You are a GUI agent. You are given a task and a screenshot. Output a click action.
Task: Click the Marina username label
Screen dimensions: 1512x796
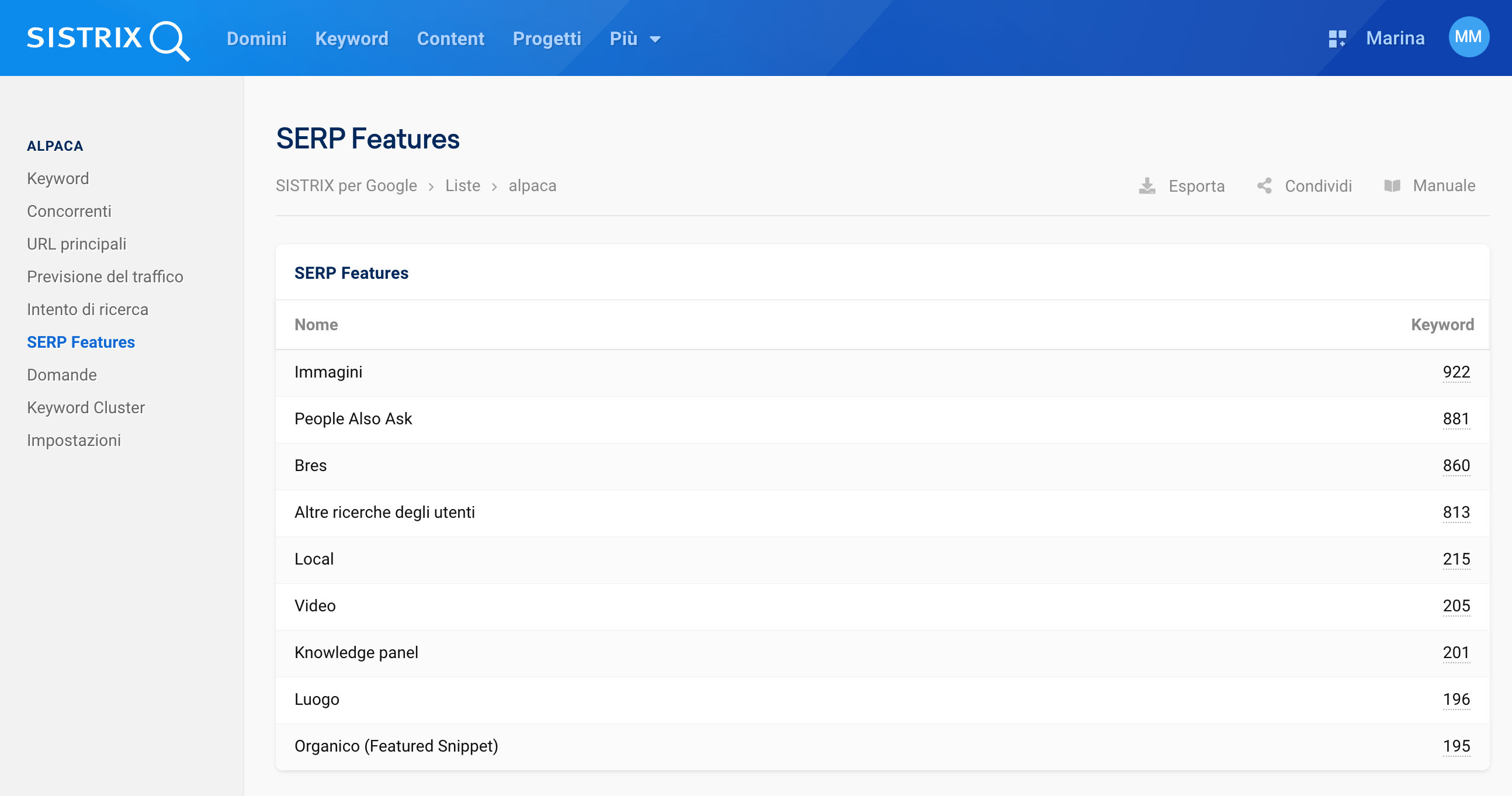[1395, 39]
